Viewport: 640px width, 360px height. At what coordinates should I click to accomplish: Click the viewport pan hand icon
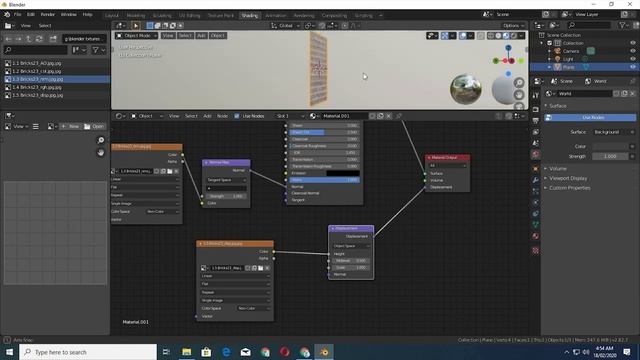pyautogui.click(x=519, y=95)
